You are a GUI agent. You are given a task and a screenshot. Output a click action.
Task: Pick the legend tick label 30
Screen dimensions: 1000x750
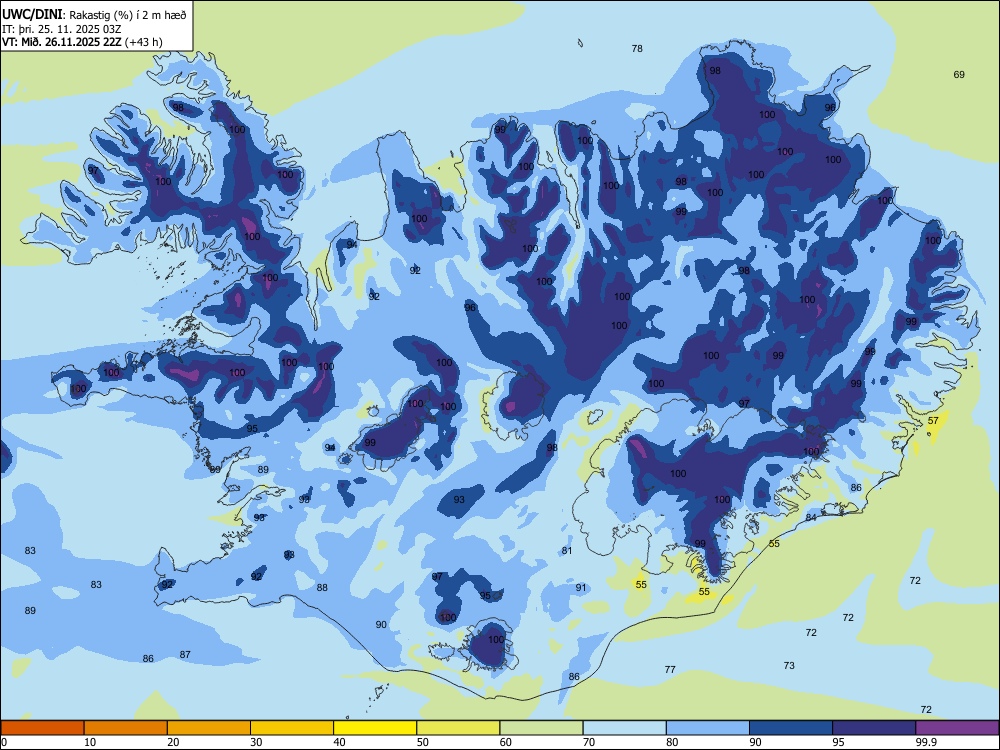pyautogui.click(x=256, y=742)
